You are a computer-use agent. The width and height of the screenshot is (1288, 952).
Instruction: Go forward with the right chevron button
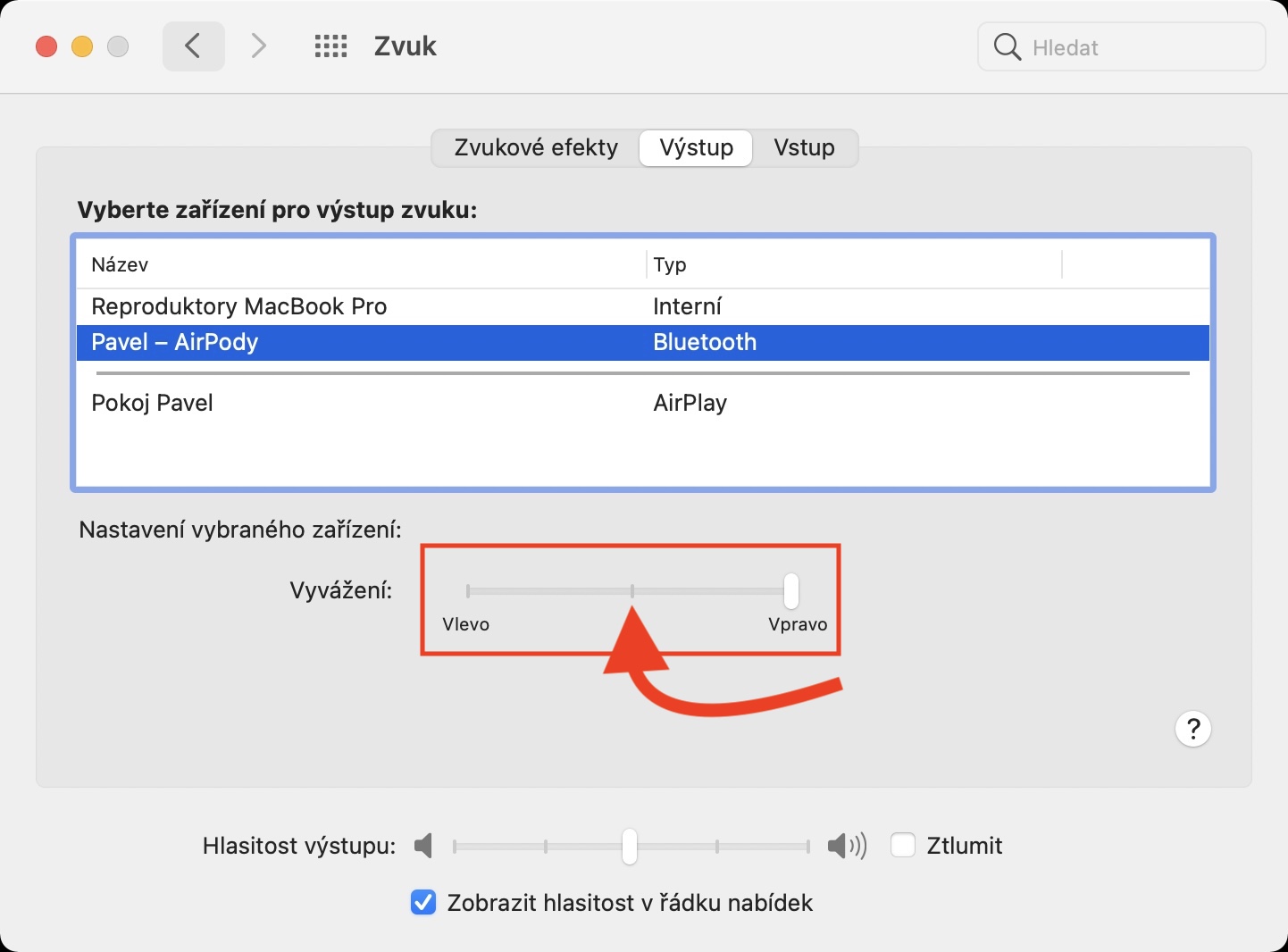[258, 46]
